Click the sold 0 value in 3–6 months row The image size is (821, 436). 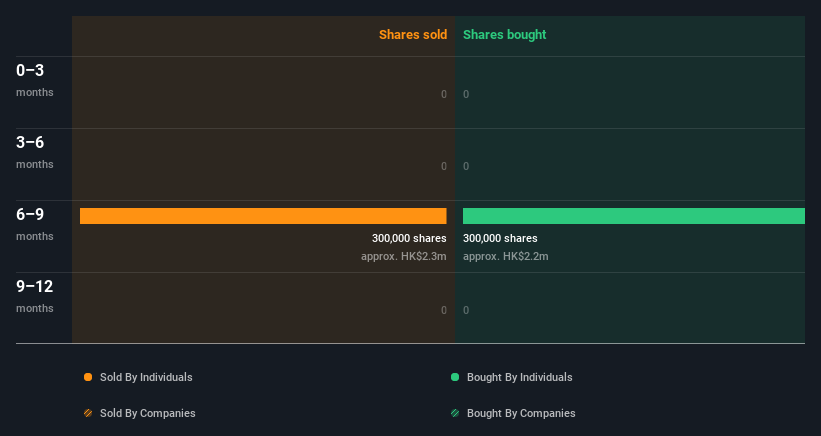(x=444, y=166)
